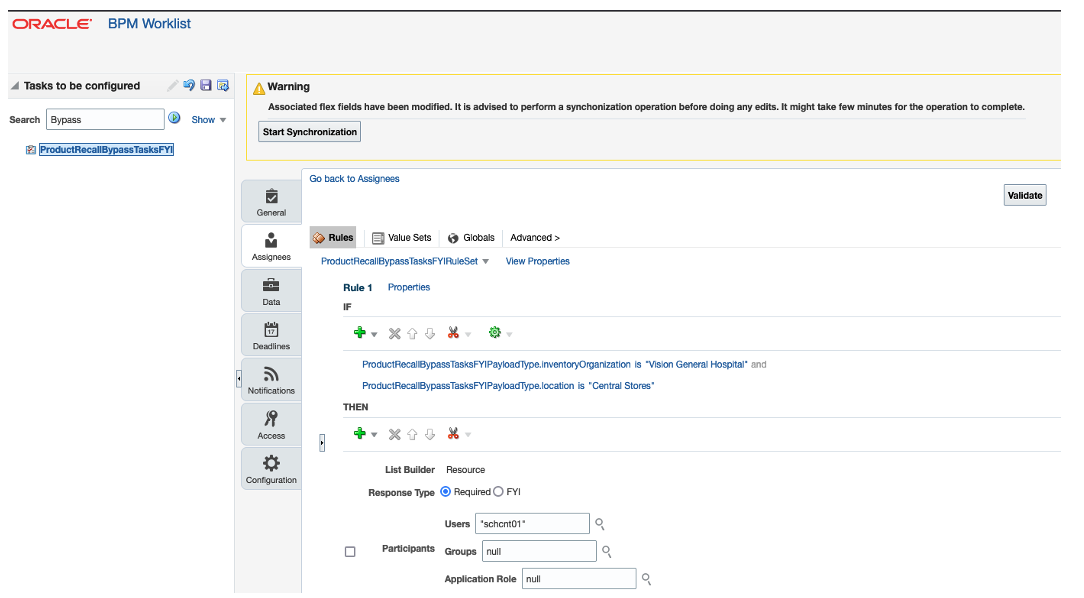This screenshot has height=598, width=1084.
Task: Click green plus add icon in IF section
Action: [x=359, y=333]
